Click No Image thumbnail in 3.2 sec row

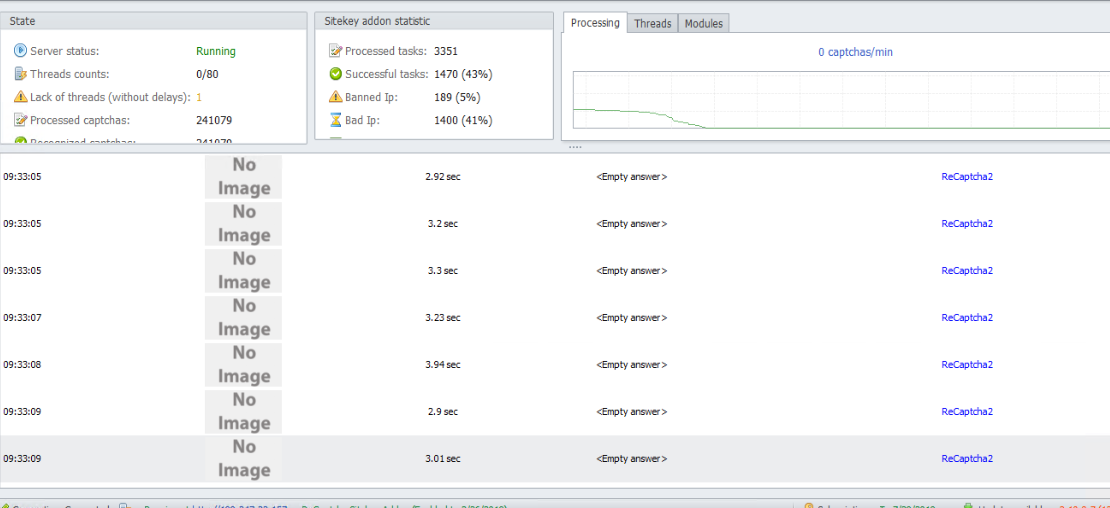tap(244, 224)
